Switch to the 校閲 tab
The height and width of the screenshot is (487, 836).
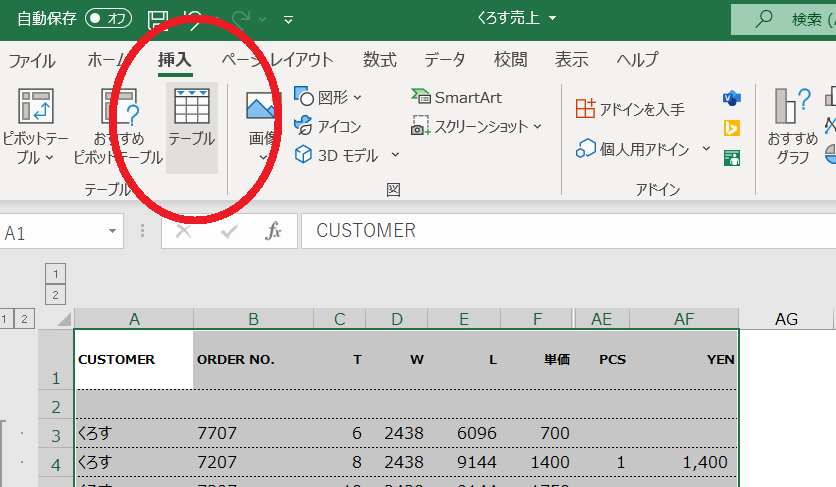pos(510,60)
